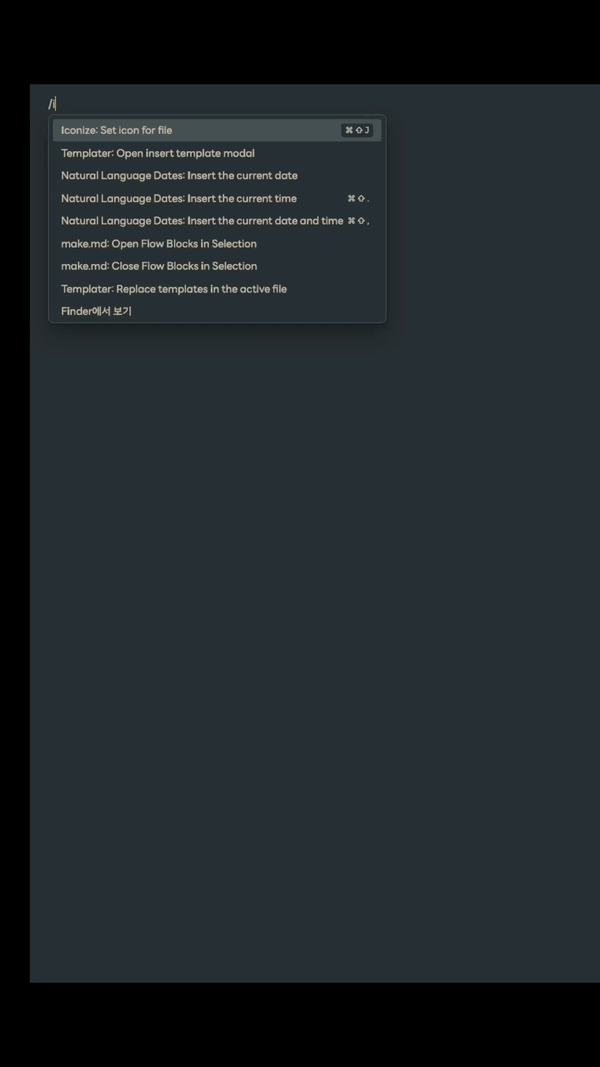Run make.md: Close Flow Blocks in Selection
The width and height of the screenshot is (600, 1067).
click(x=217, y=266)
